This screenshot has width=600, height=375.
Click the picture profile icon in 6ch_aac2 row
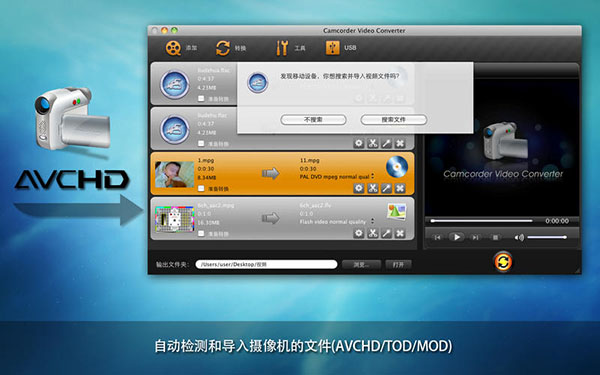point(396,211)
